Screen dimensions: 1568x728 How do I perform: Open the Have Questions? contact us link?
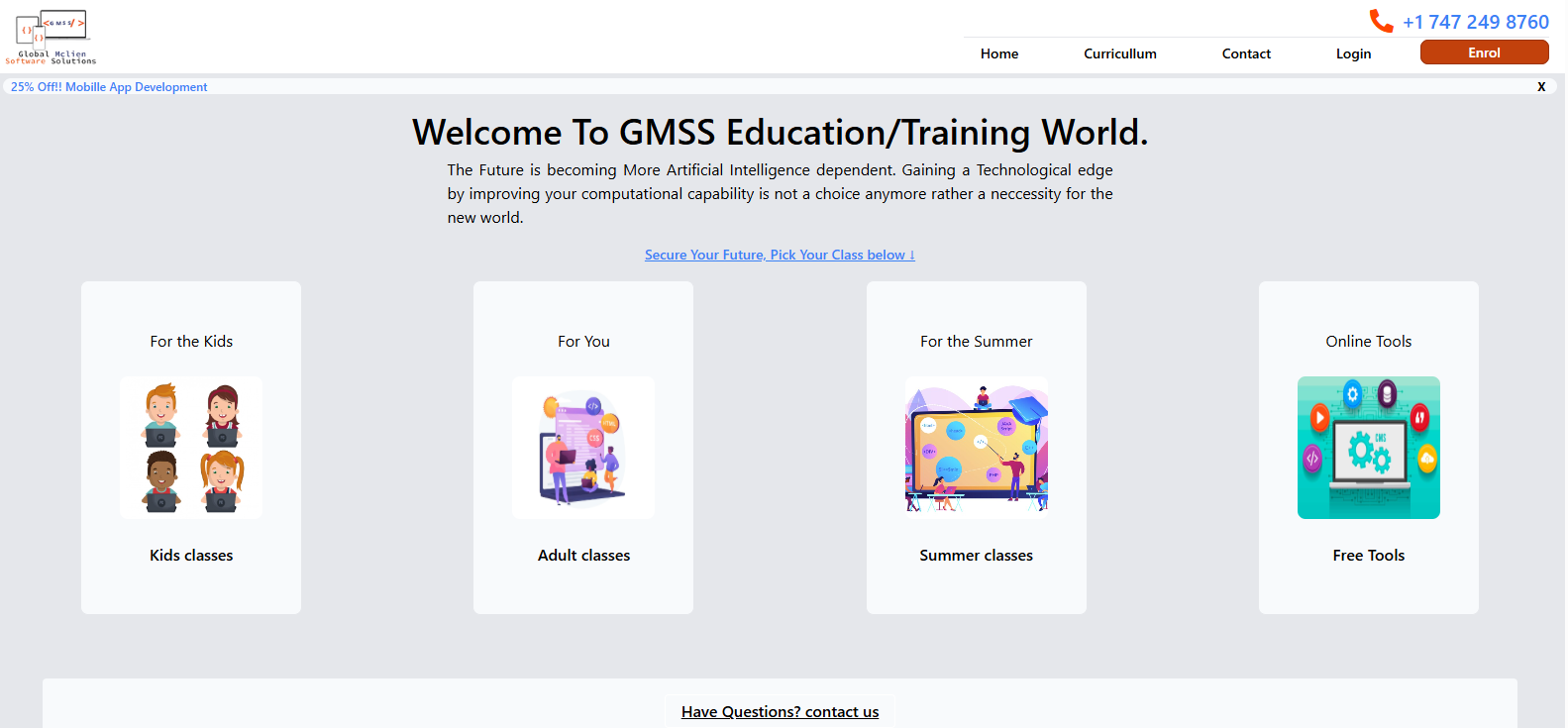pyautogui.click(x=780, y=711)
